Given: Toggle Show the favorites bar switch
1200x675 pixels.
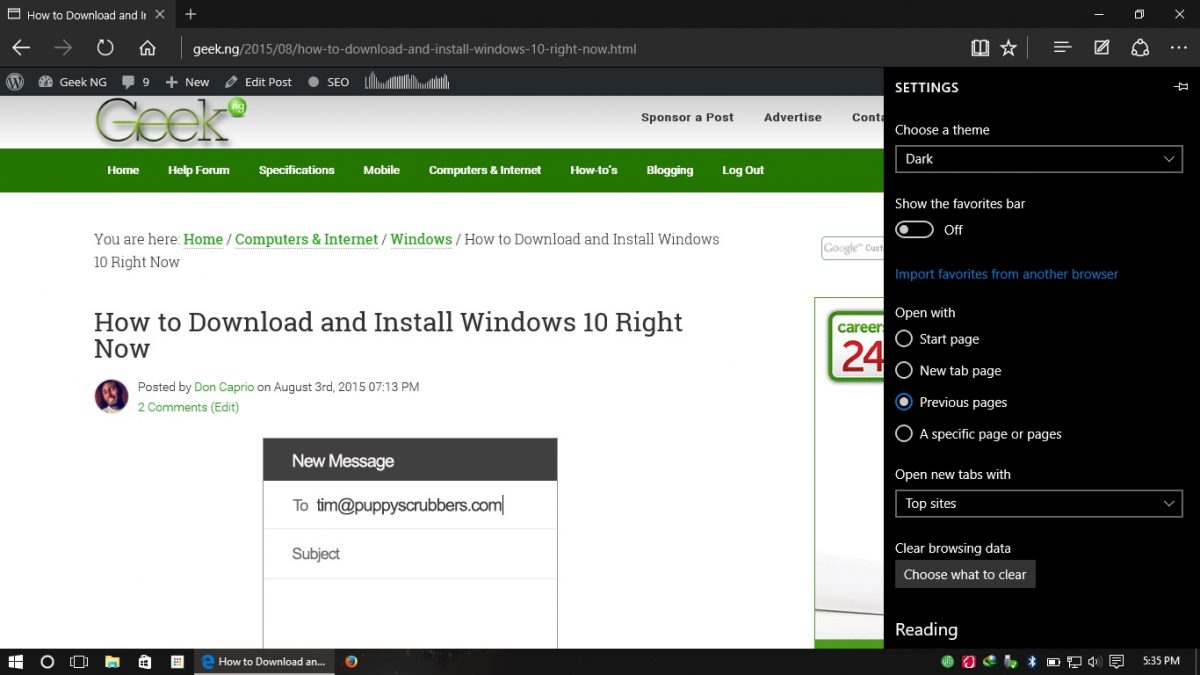Looking at the screenshot, I should (914, 230).
